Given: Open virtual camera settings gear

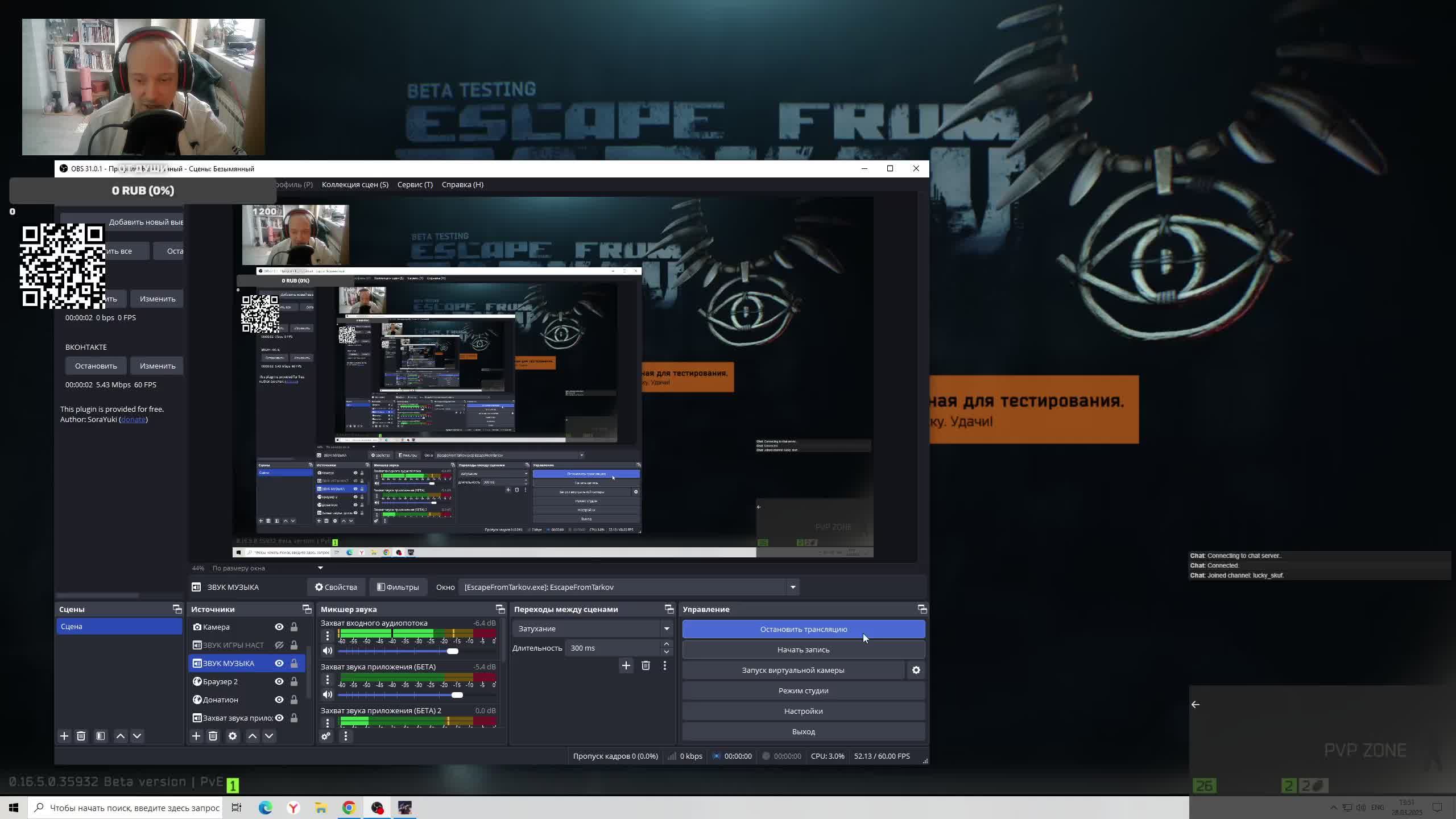Looking at the screenshot, I should point(916,670).
